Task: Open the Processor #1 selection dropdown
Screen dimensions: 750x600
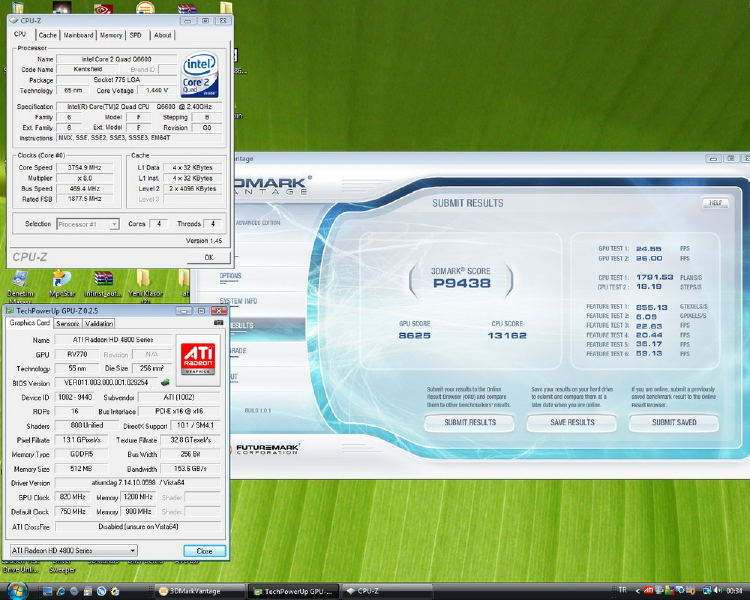Action: 88,224
